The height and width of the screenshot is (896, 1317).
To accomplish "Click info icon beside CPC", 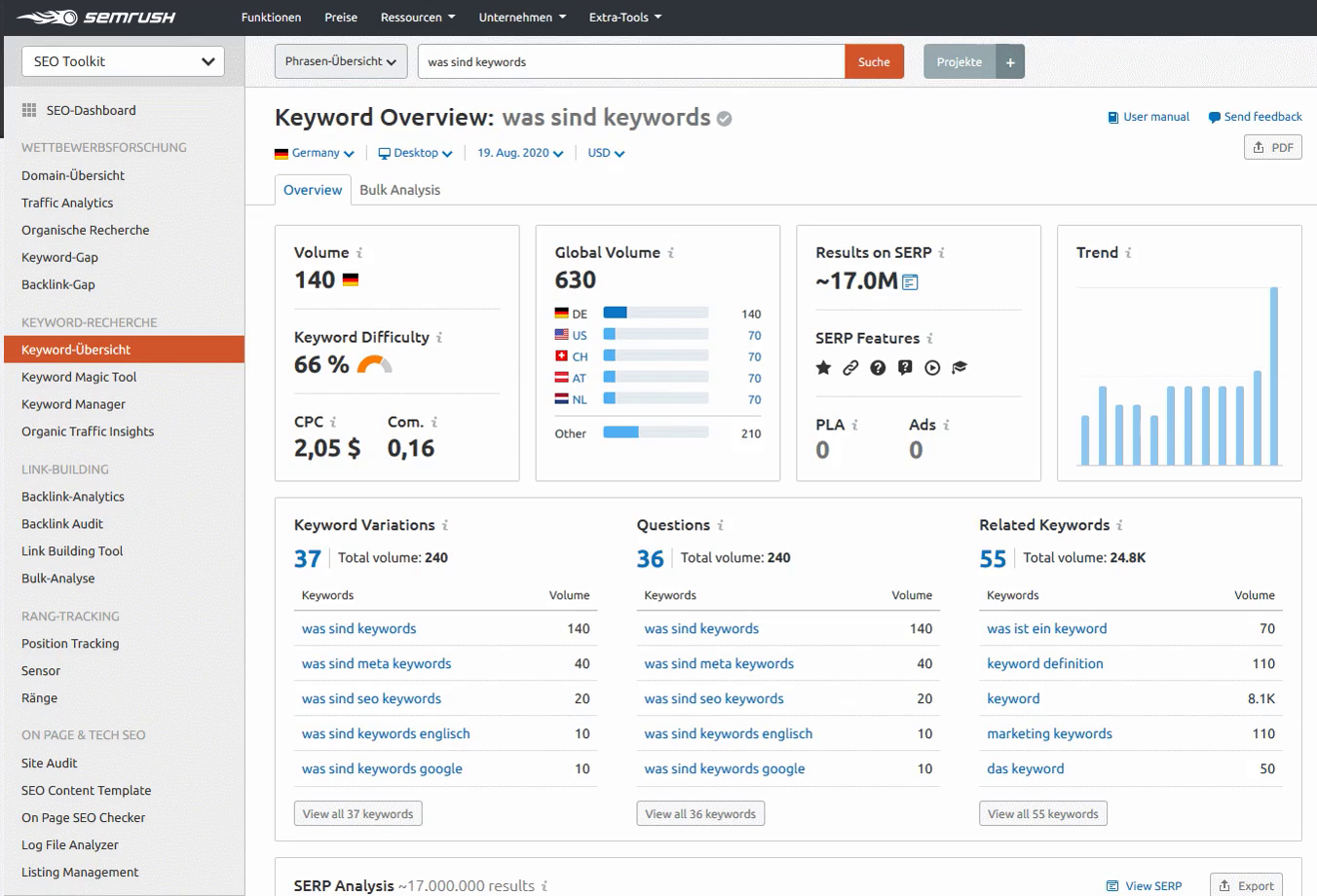I will click(333, 422).
